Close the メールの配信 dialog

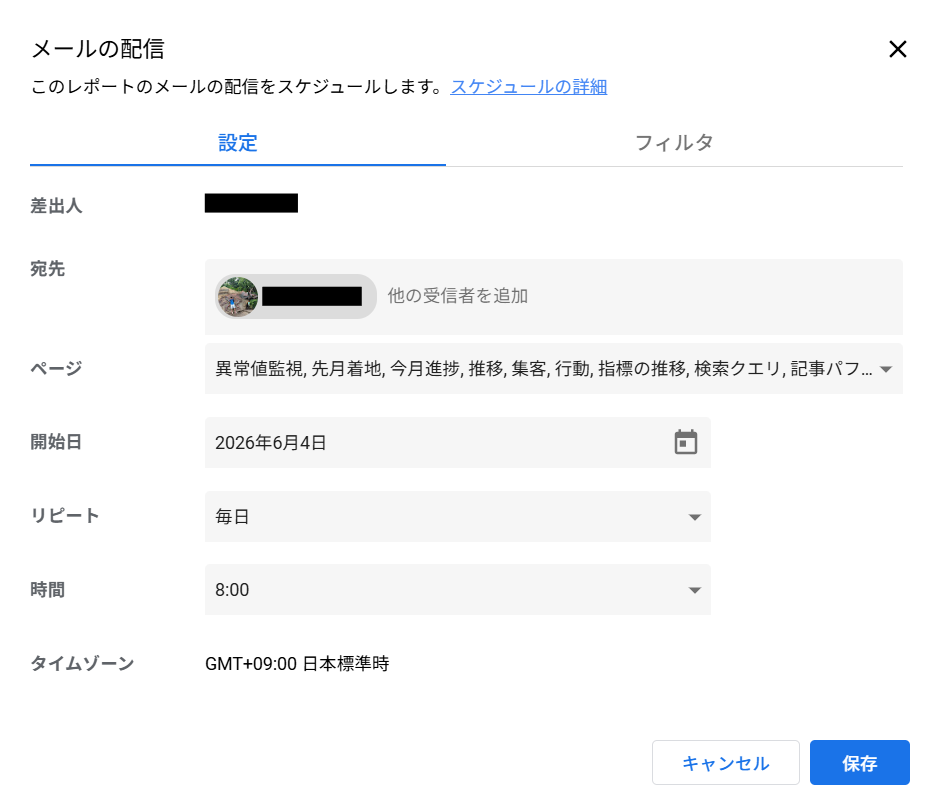click(x=898, y=49)
